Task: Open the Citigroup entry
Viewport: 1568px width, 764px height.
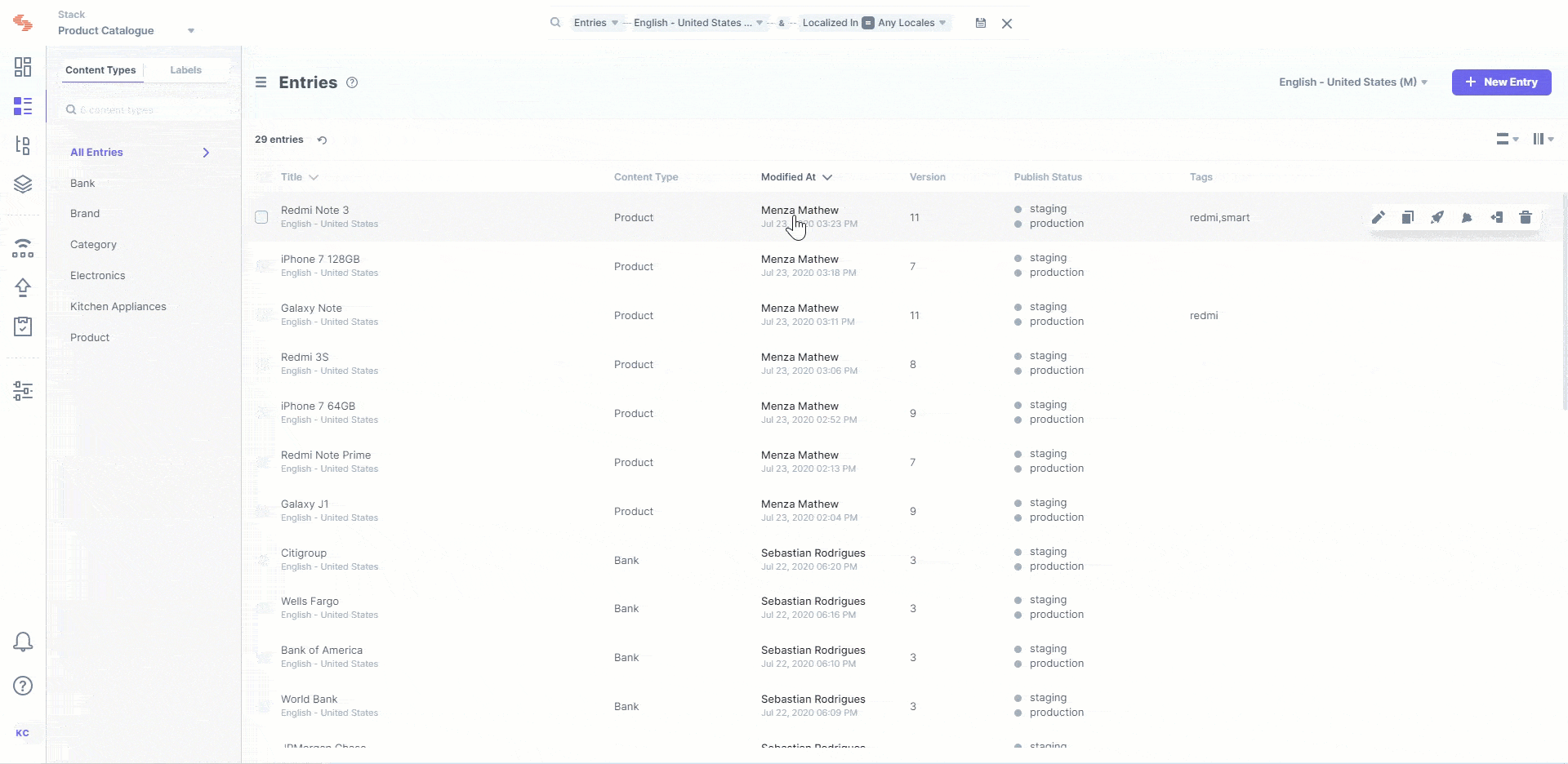Action: click(304, 553)
